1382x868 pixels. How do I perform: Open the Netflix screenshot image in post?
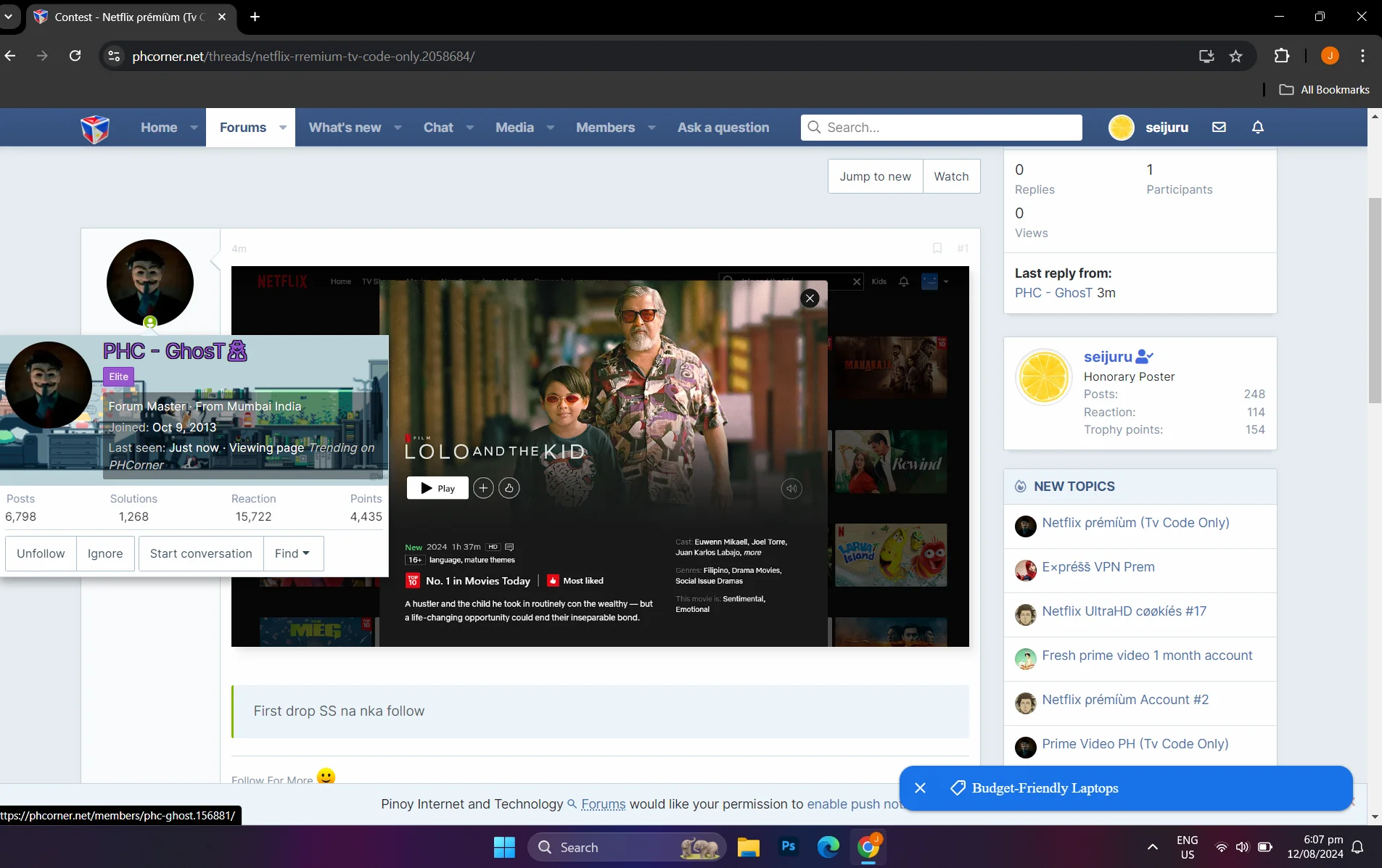pos(600,456)
